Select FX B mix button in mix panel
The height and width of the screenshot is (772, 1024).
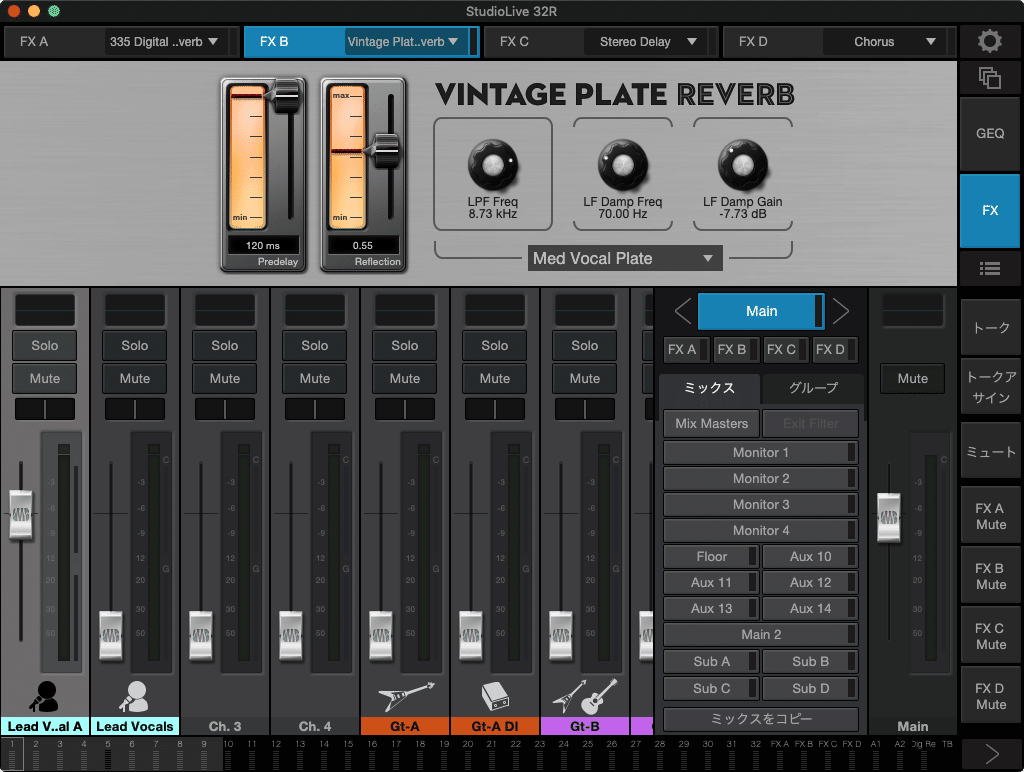[736, 349]
